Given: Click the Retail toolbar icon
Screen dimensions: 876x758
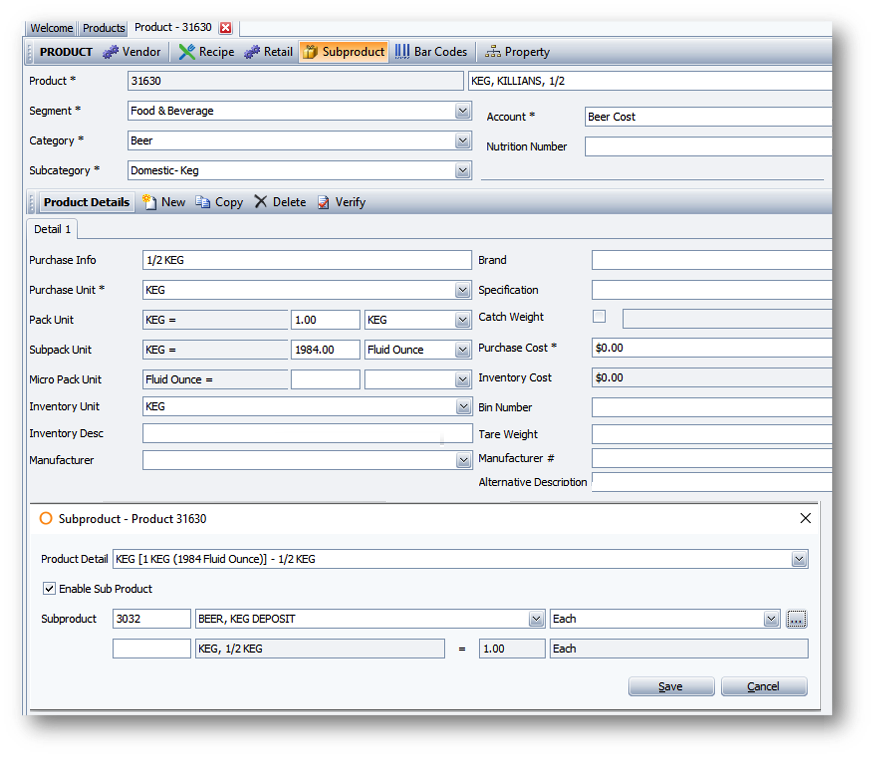Looking at the screenshot, I should pyautogui.click(x=252, y=52).
